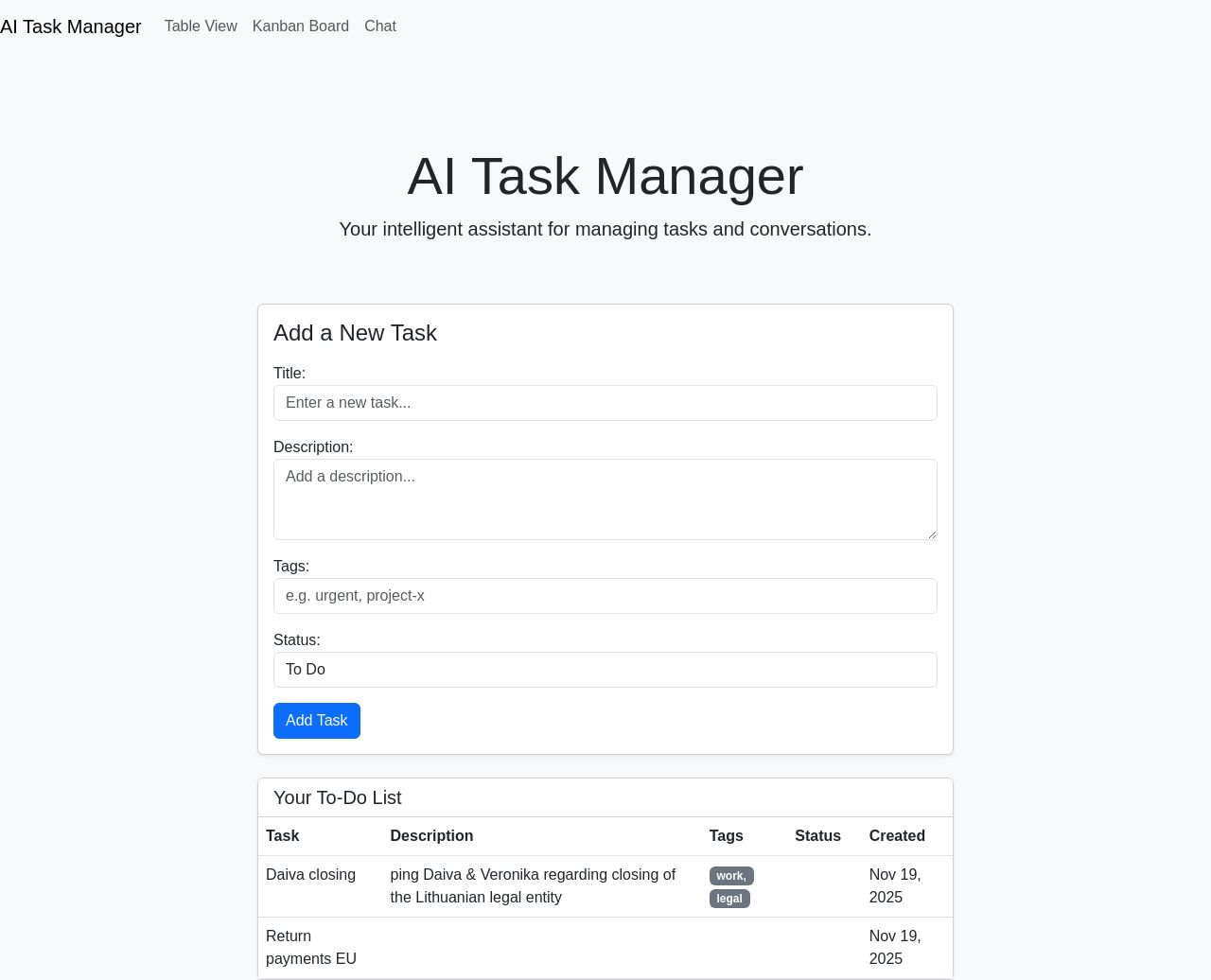
Task: Open the Chat page
Action: point(379,26)
